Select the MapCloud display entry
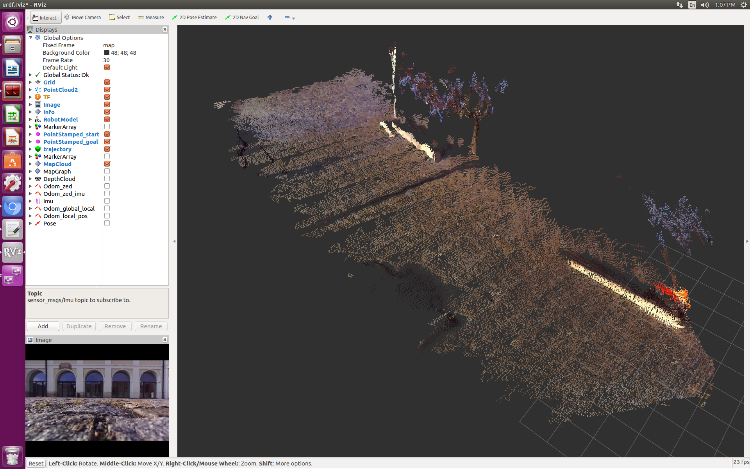 coord(57,164)
